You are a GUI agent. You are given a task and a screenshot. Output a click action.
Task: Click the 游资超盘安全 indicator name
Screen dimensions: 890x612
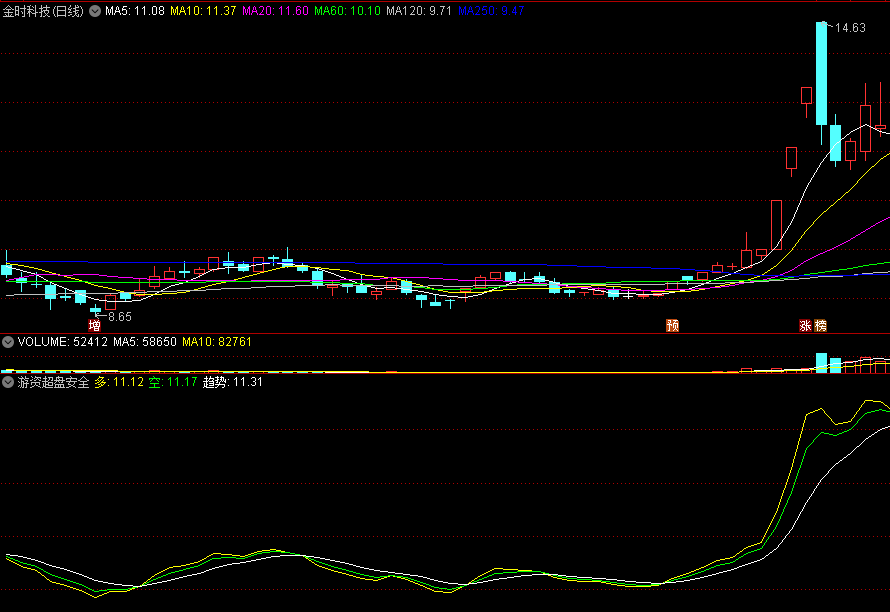(x=53, y=382)
